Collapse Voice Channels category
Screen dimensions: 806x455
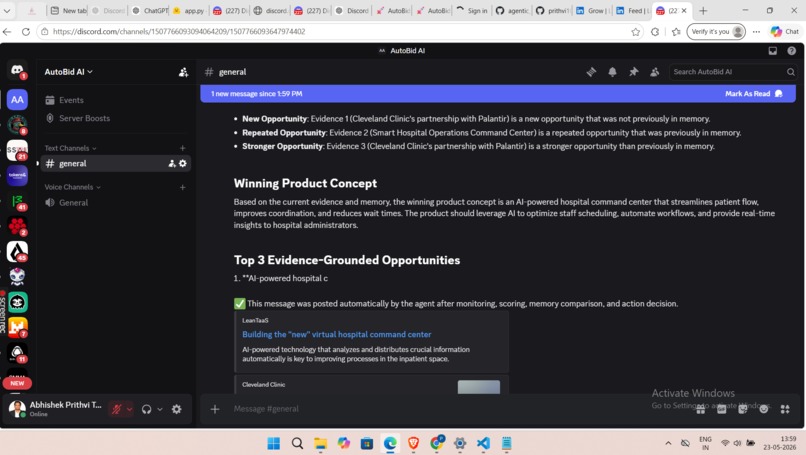click(x=72, y=187)
